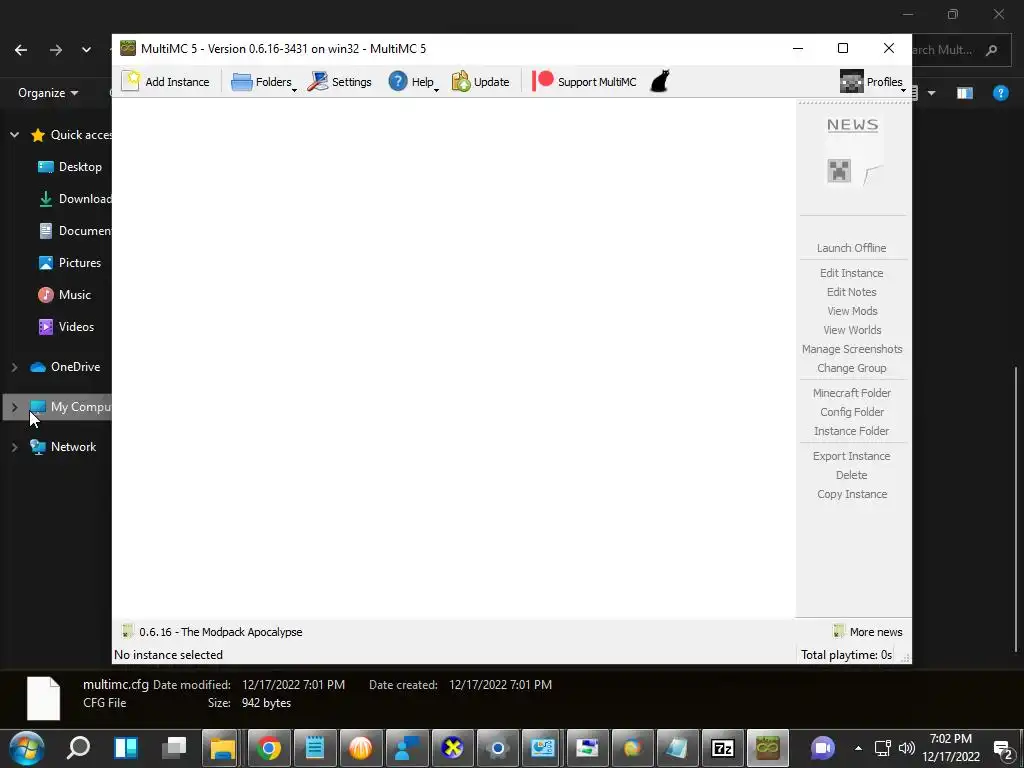Expand My Computer in Explorer tree
The width and height of the screenshot is (1024, 768).
pos(14,407)
